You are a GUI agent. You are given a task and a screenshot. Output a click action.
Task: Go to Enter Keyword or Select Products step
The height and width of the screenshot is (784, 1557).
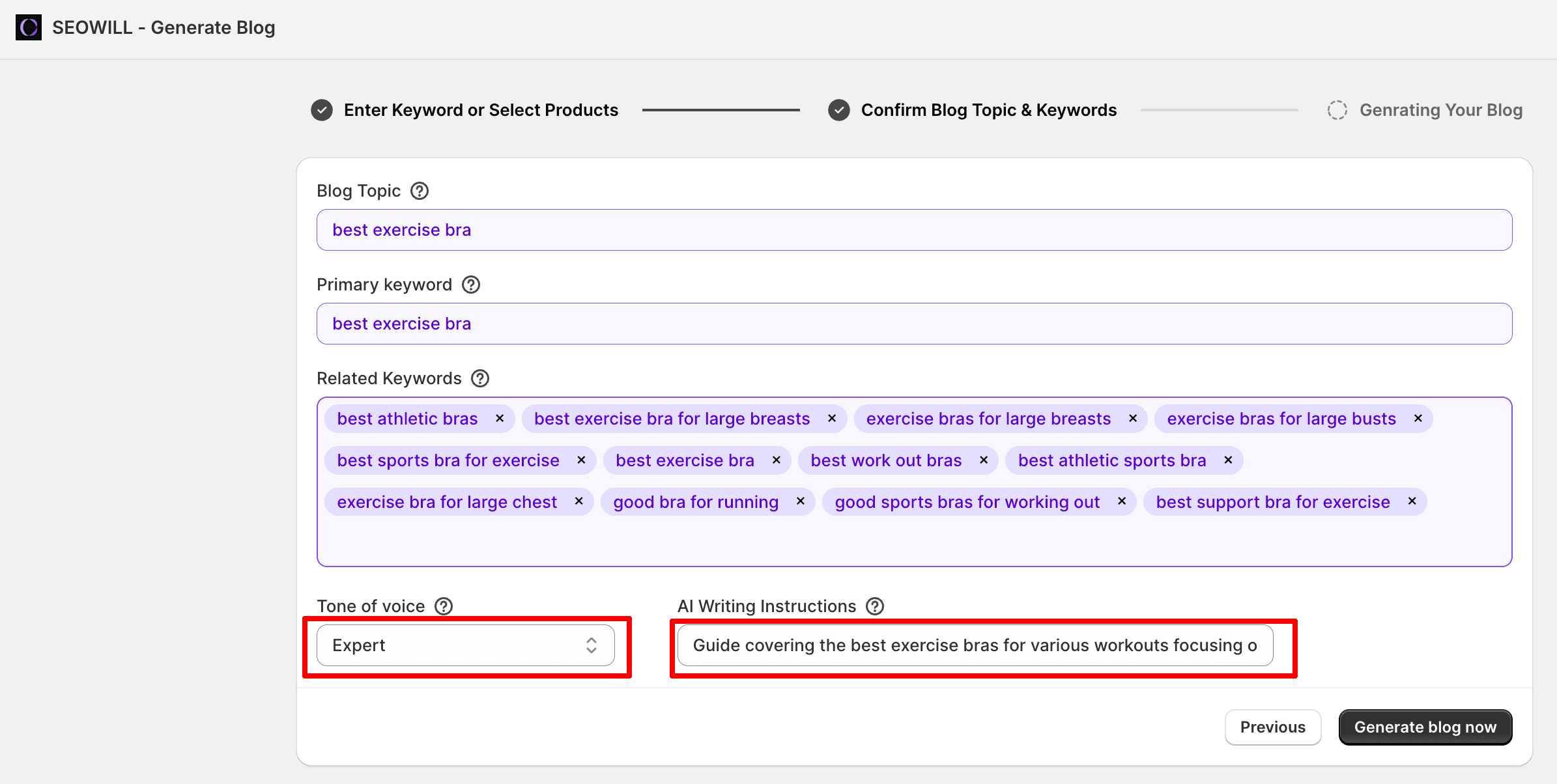481,109
